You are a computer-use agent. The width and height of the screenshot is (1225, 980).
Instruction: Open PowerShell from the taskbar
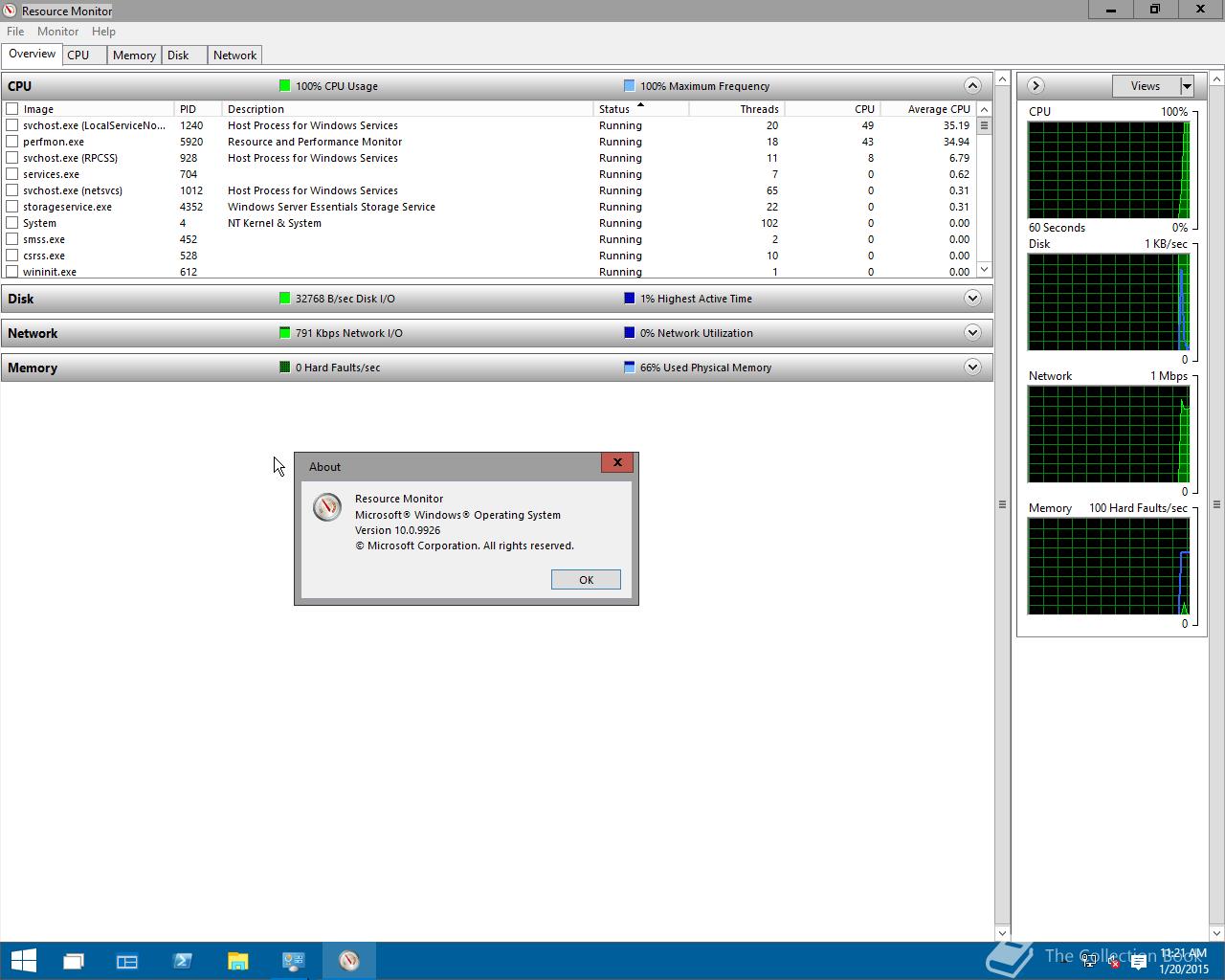click(183, 961)
